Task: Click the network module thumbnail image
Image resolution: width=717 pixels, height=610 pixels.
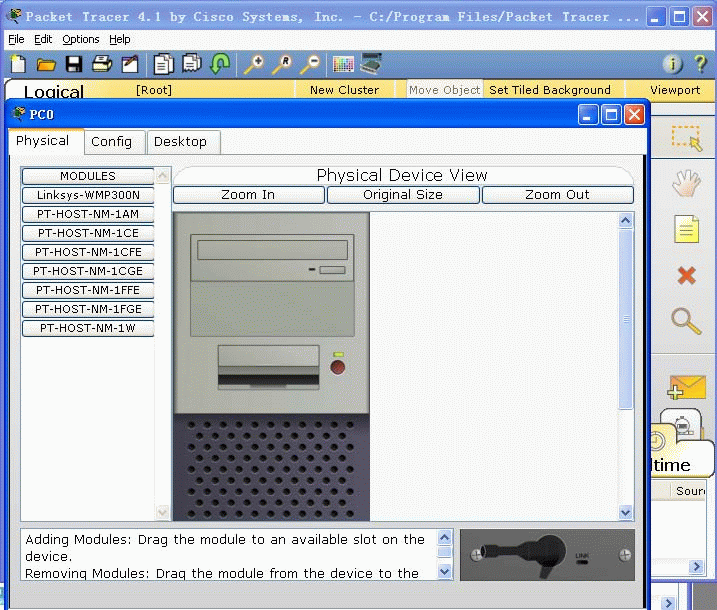Action: pos(547,555)
